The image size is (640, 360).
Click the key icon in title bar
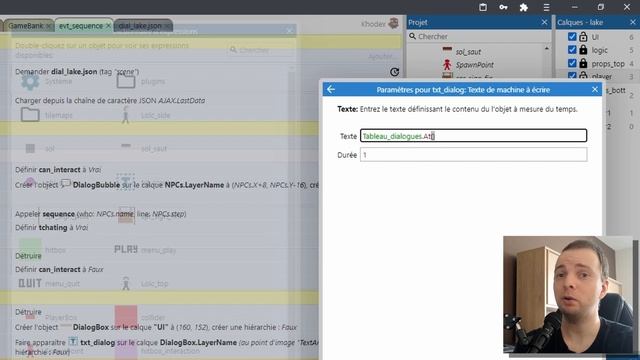click(503, 7)
